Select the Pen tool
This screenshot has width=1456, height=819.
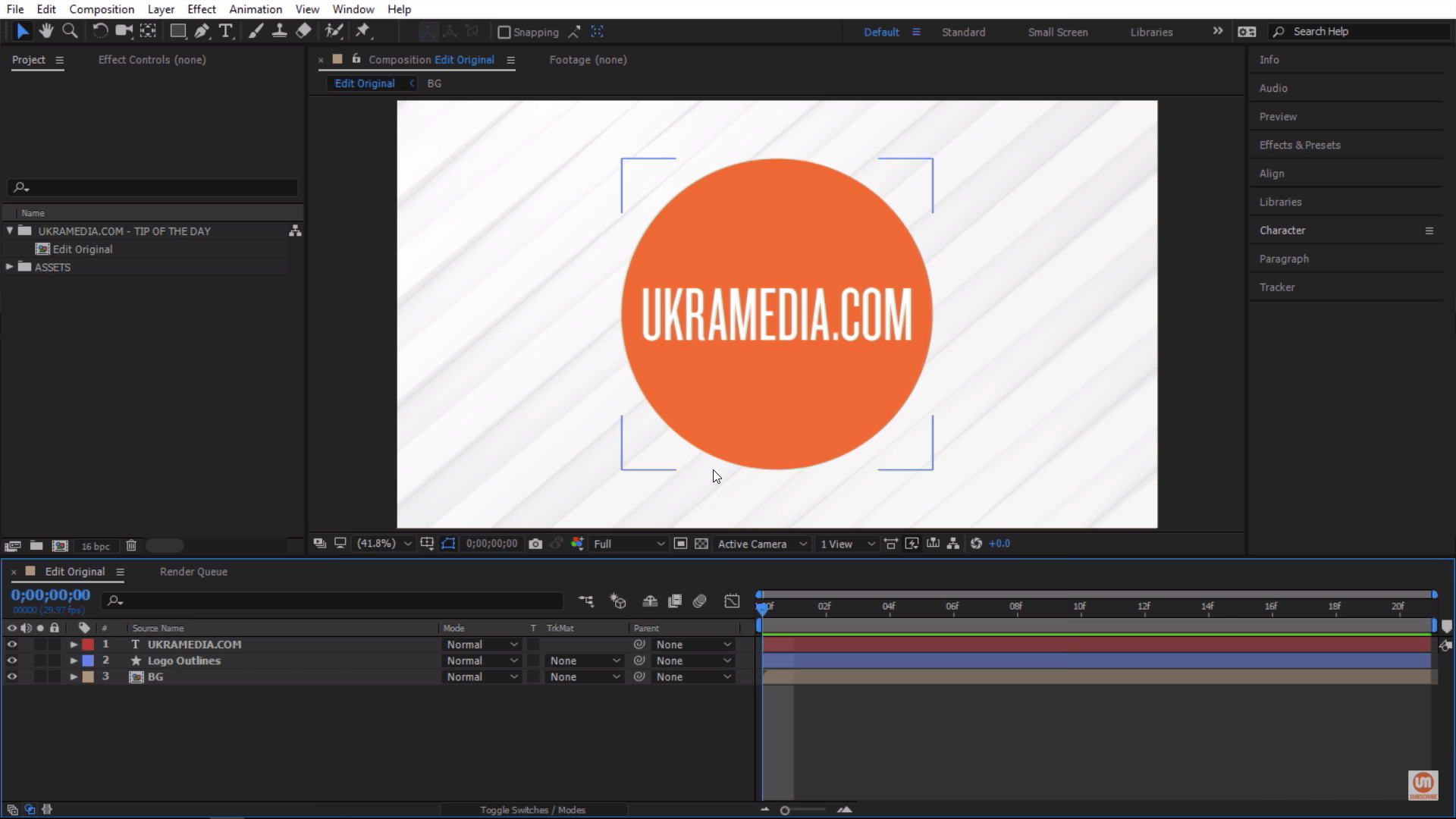point(202,31)
